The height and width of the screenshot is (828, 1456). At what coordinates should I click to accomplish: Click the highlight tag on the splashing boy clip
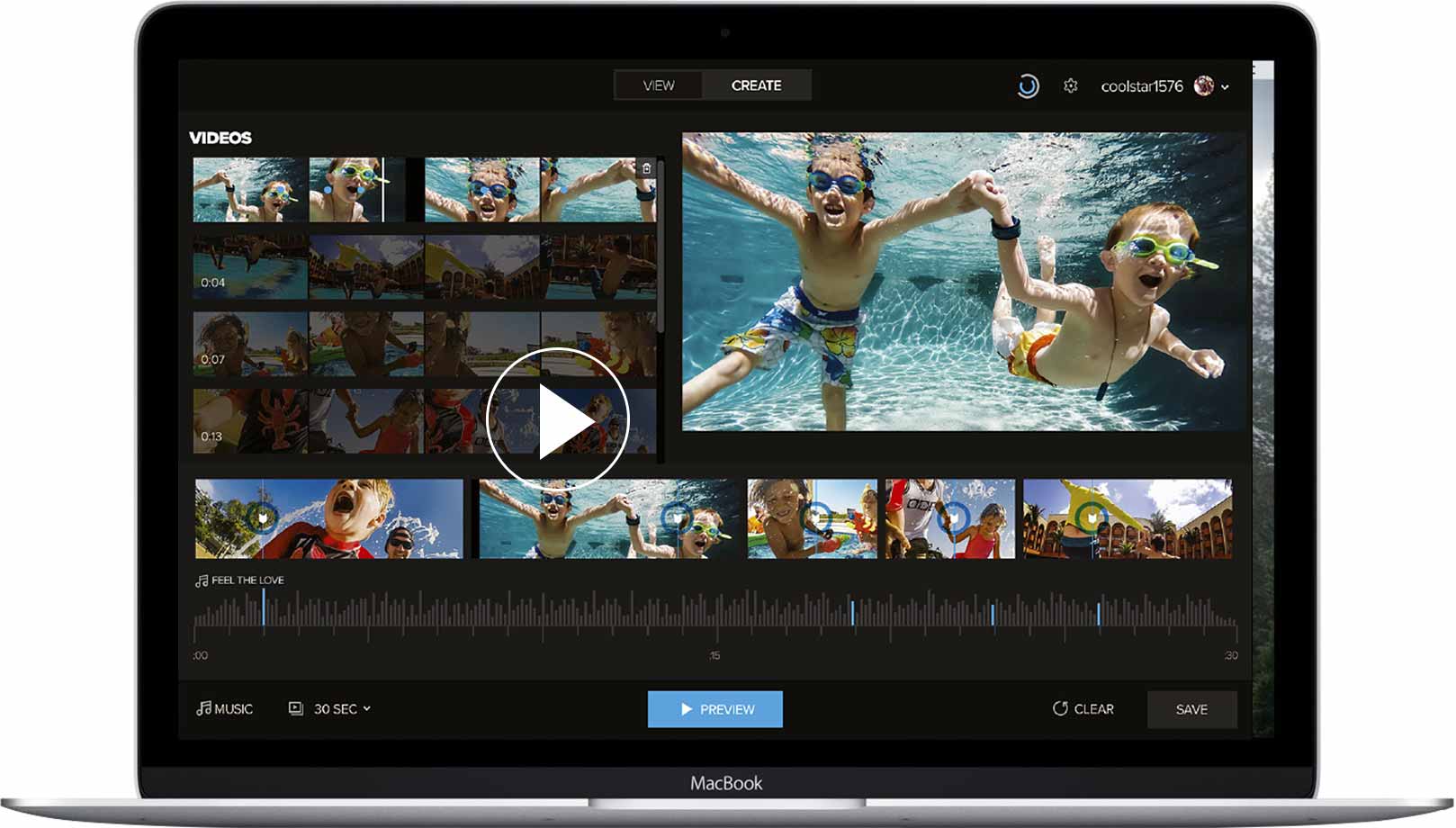(262, 517)
